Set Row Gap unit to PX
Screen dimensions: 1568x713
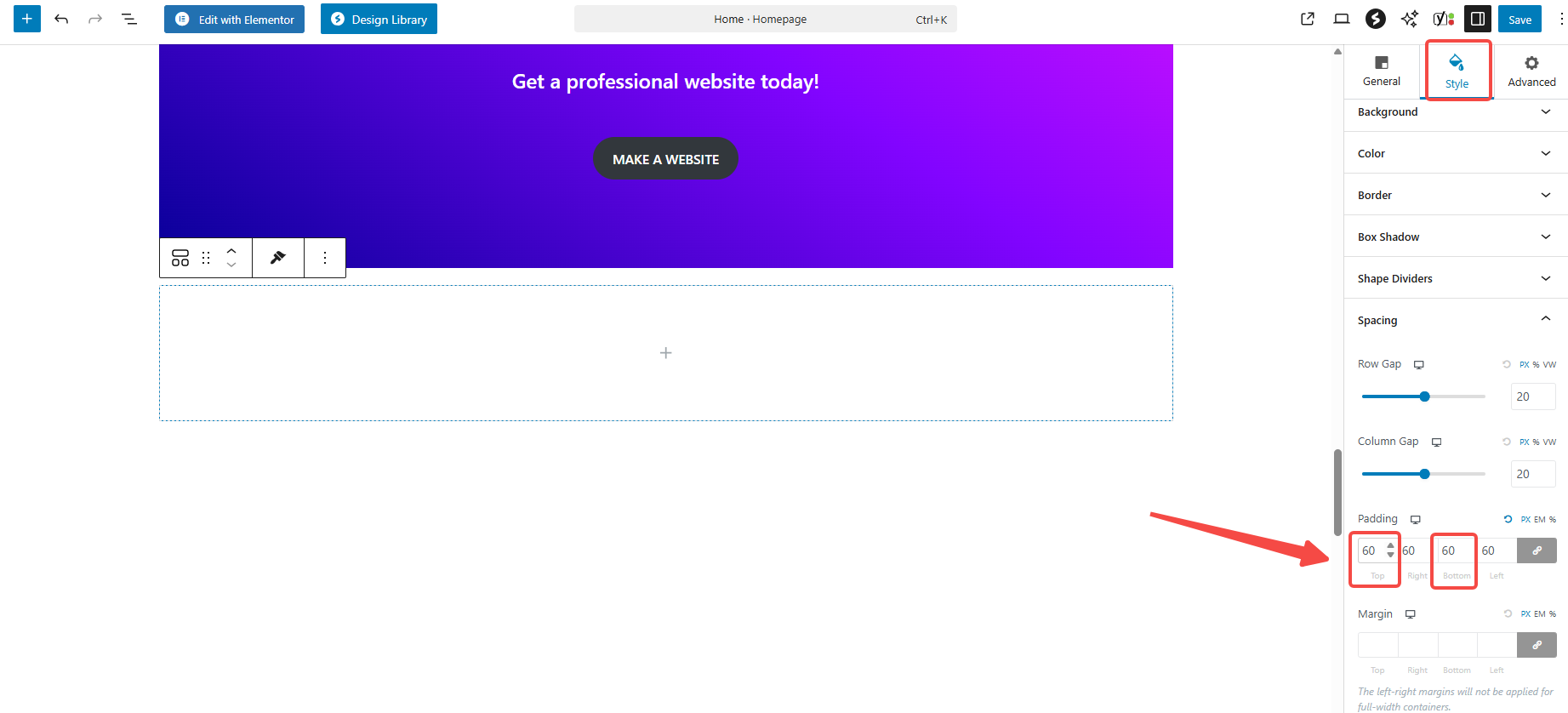pyautogui.click(x=1525, y=364)
